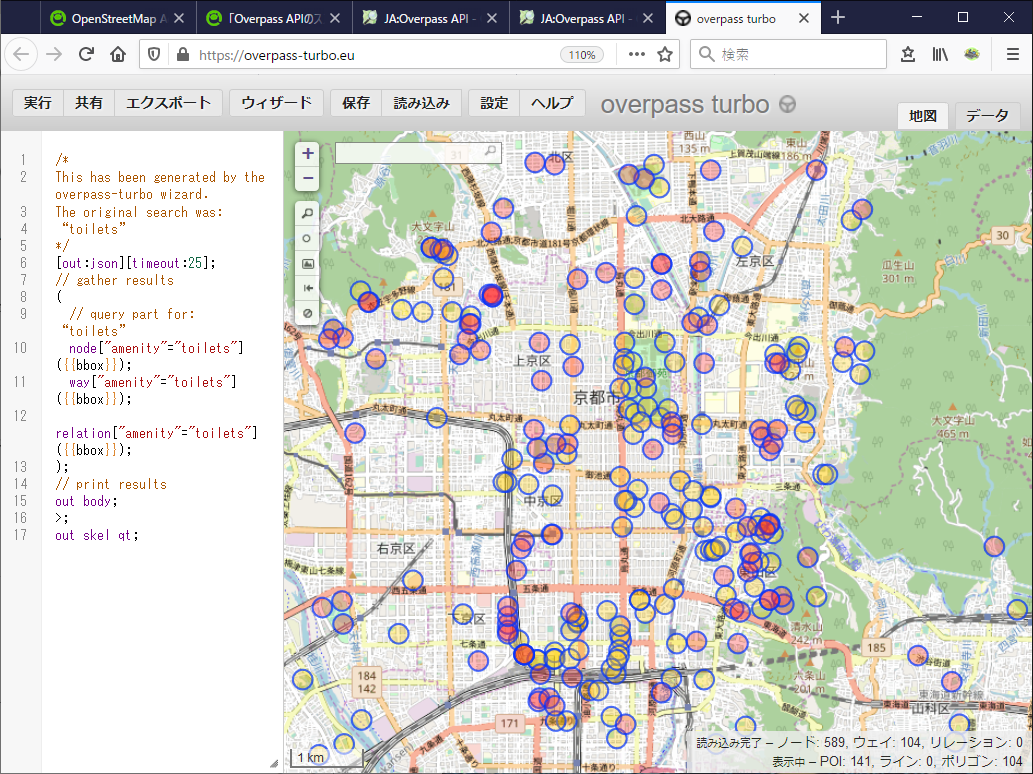Click the locate me circle icon
The image size is (1033, 774).
(308, 238)
